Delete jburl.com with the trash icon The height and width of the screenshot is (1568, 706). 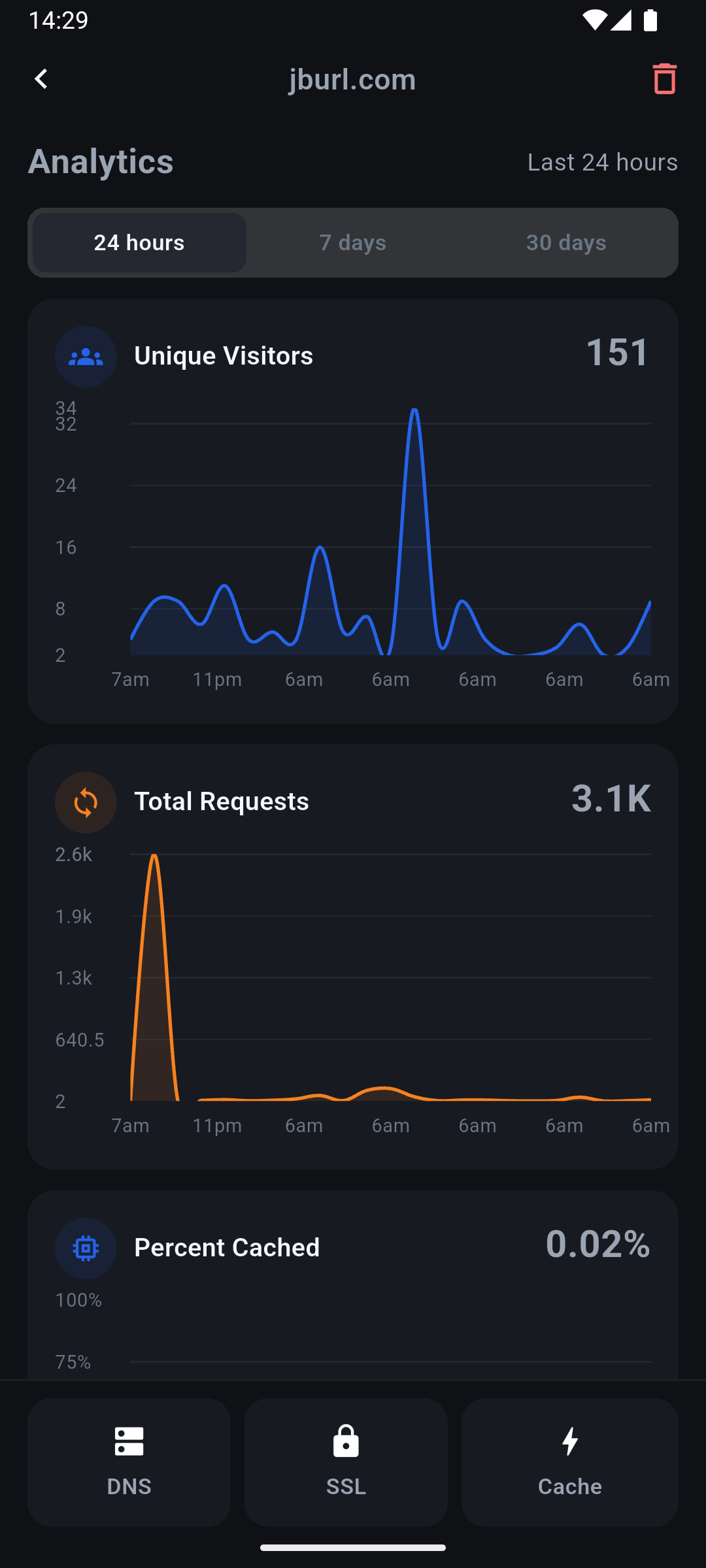tap(664, 79)
